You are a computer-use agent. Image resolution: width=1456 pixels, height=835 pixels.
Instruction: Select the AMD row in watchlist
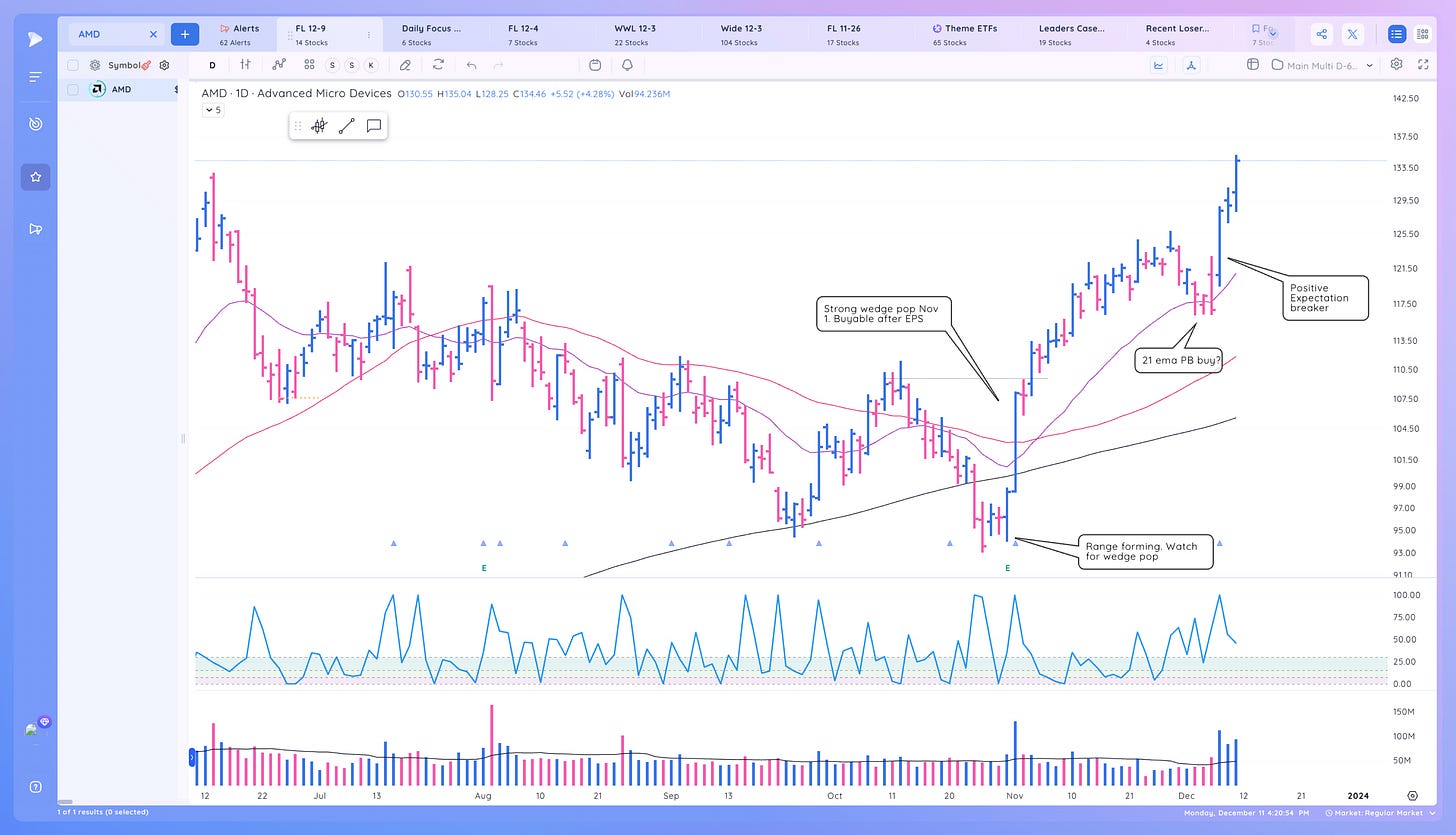117,89
